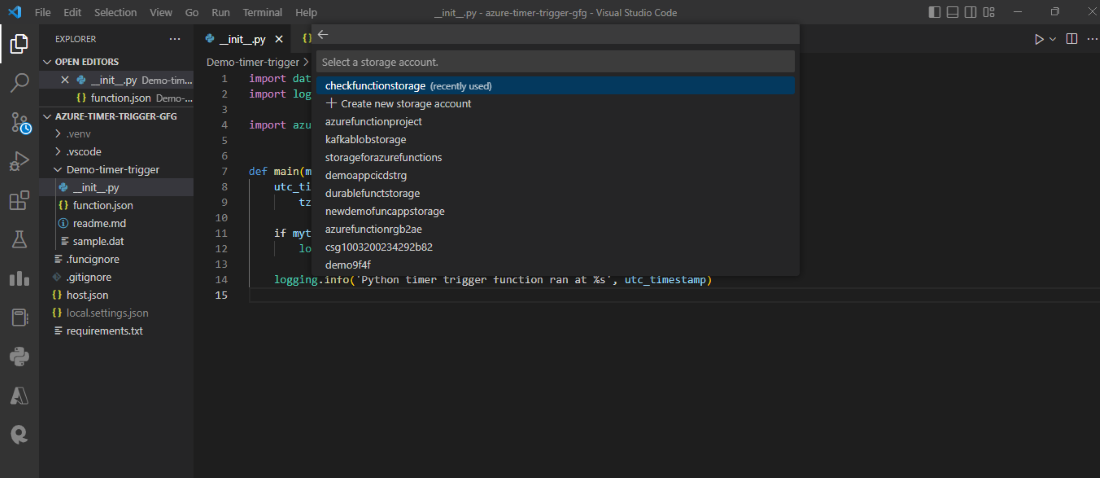The image size is (1100, 478).
Task: Open the Help menu
Action: click(x=306, y=13)
